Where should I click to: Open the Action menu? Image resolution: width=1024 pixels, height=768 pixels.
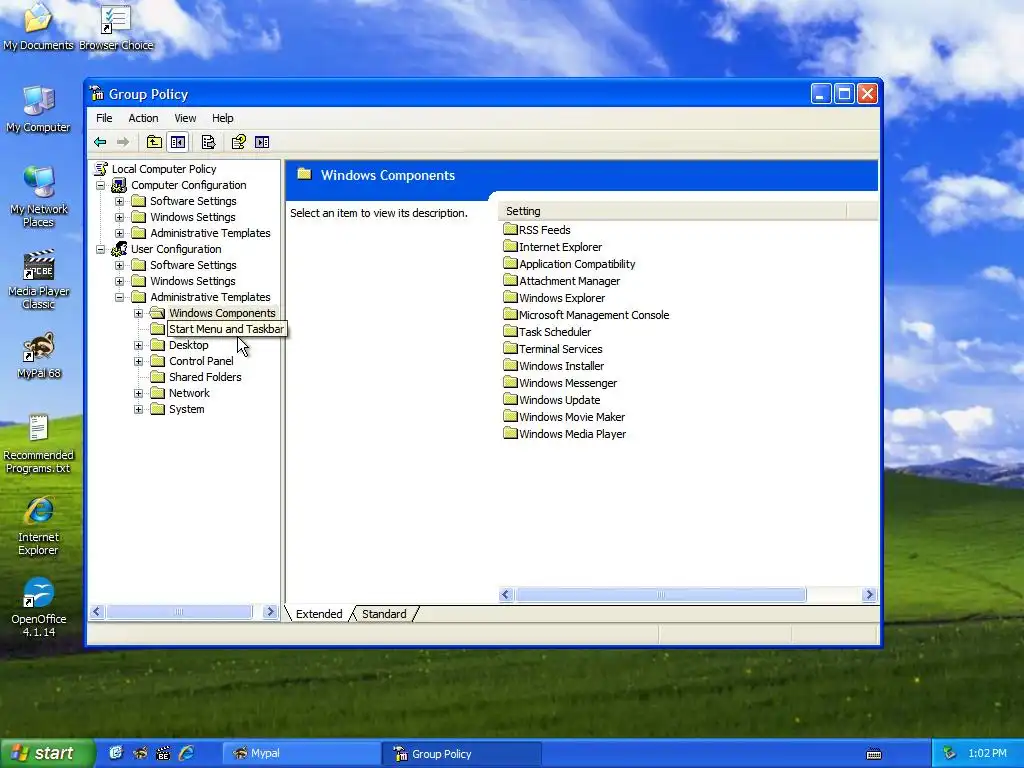pyautogui.click(x=143, y=118)
